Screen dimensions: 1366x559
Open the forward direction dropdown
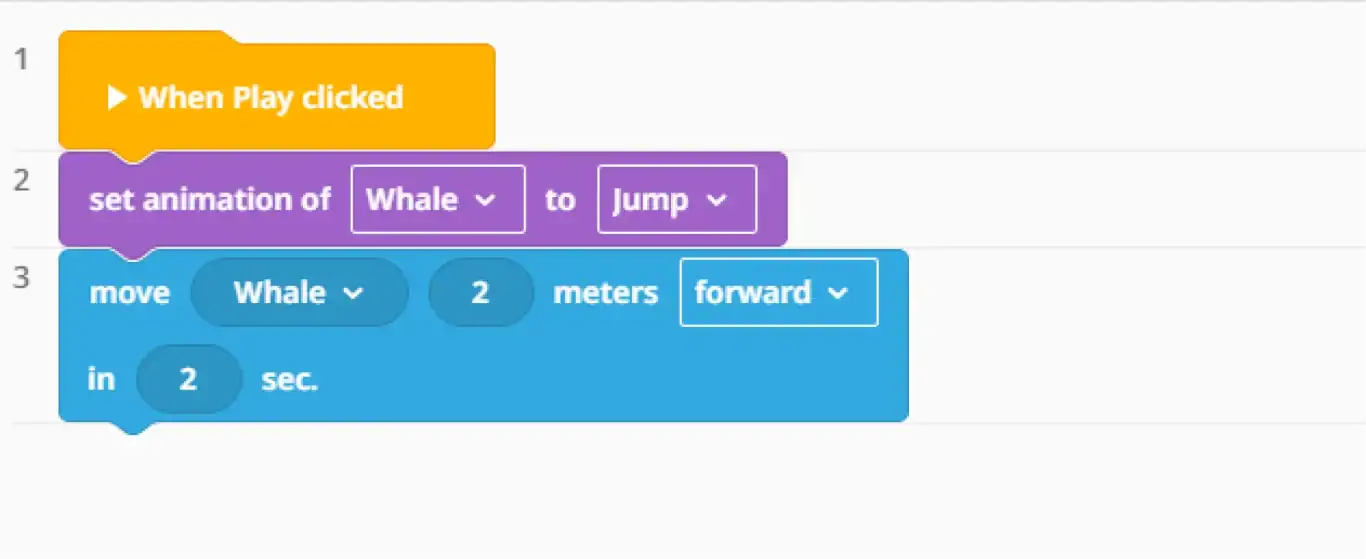click(778, 292)
